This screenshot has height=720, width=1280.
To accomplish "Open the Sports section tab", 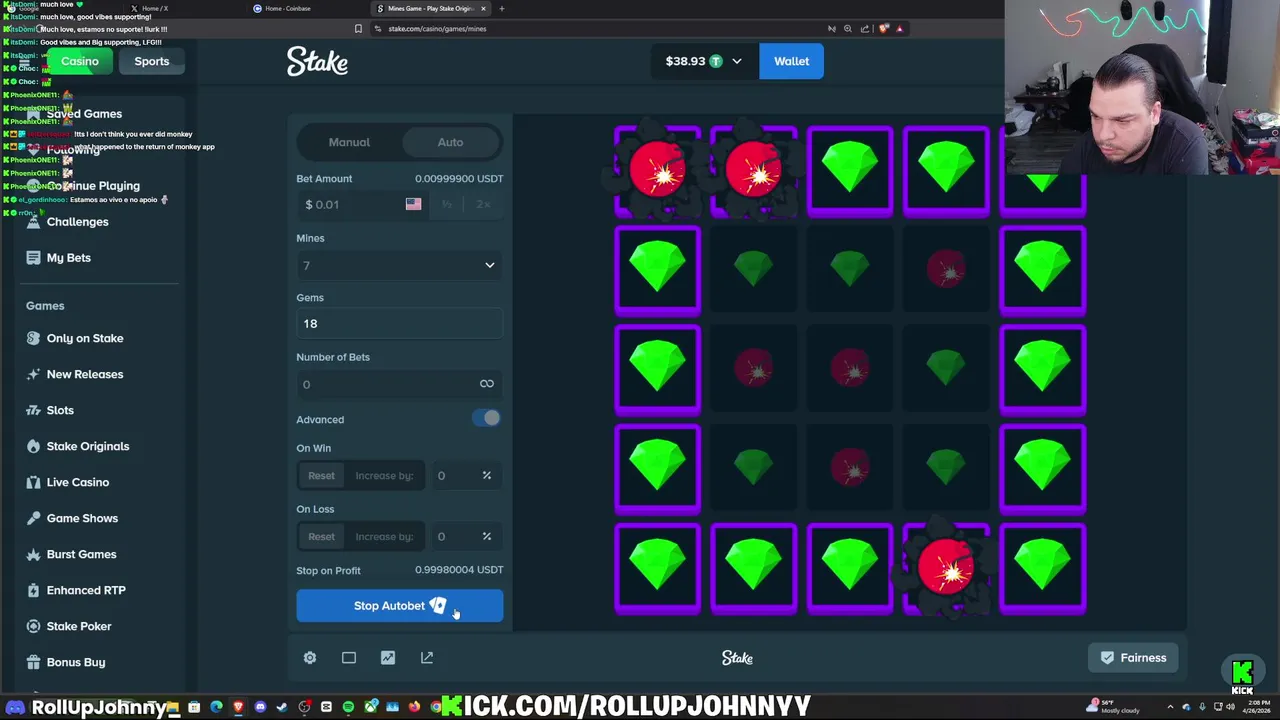I will tap(152, 61).
